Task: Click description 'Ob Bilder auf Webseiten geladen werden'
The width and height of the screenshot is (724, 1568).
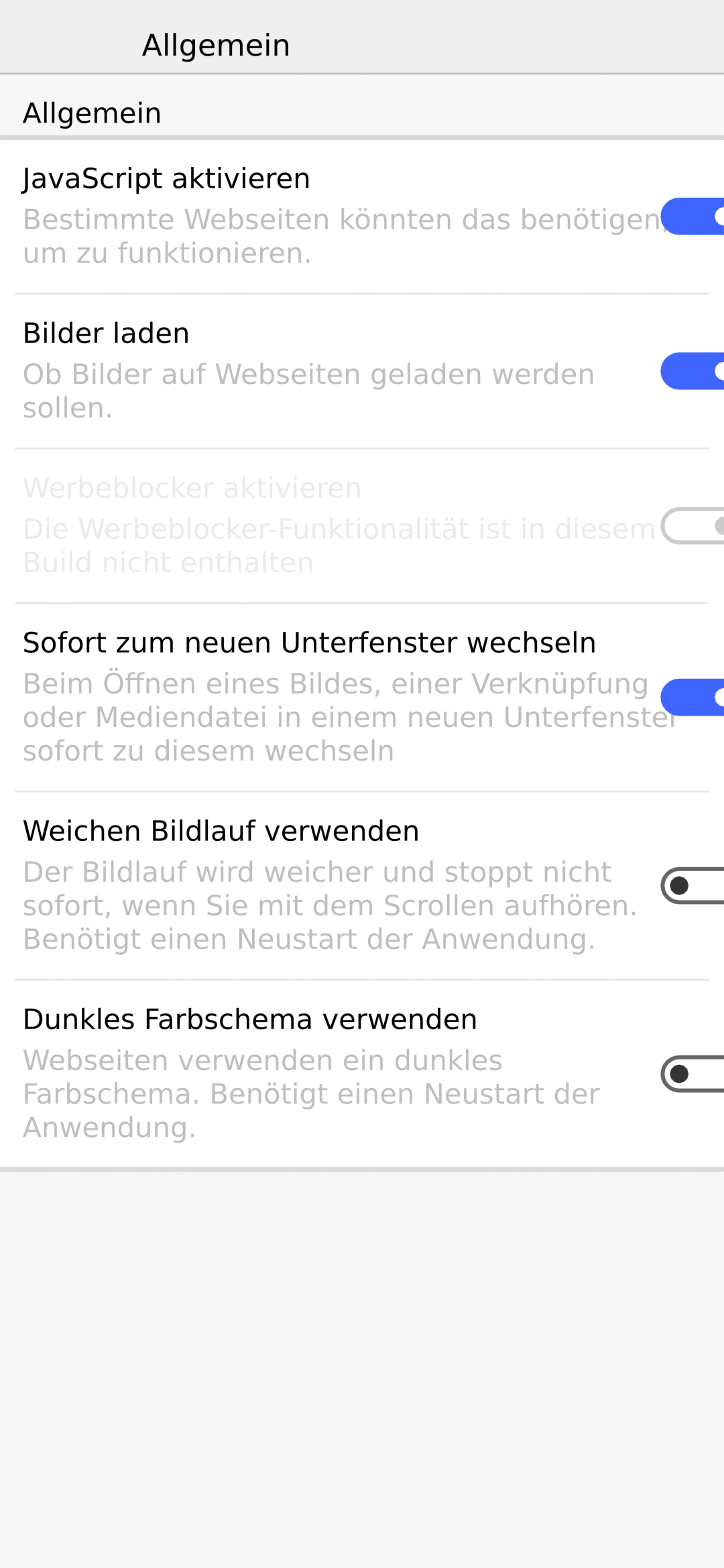Action: point(308,391)
